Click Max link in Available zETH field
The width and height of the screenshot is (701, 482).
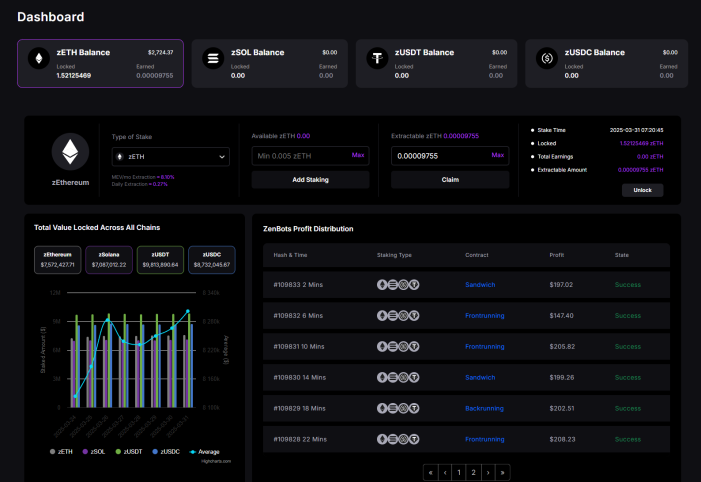pyautogui.click(x=358, y=155)
